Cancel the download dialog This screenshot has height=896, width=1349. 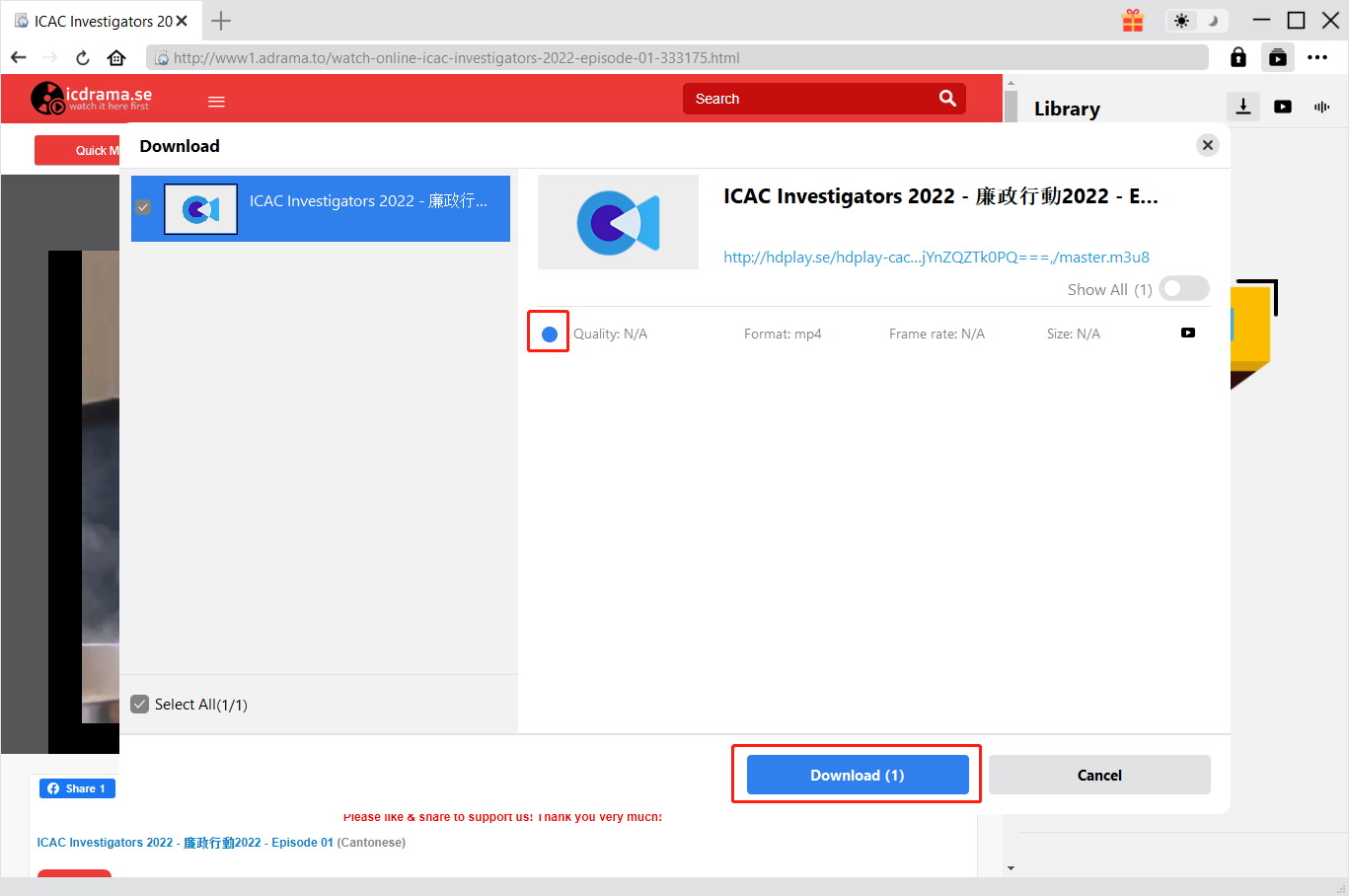click(x=1099, y=775)
